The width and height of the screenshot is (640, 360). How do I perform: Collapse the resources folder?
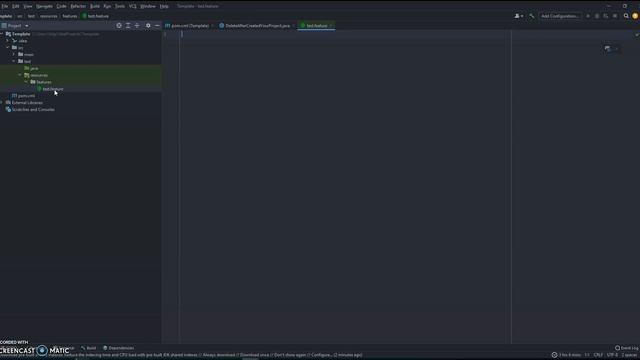click(20, 75)
